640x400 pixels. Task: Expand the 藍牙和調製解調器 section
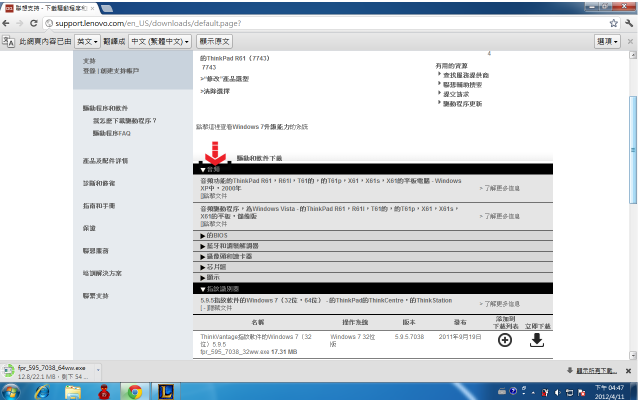(x=373, y=246)
